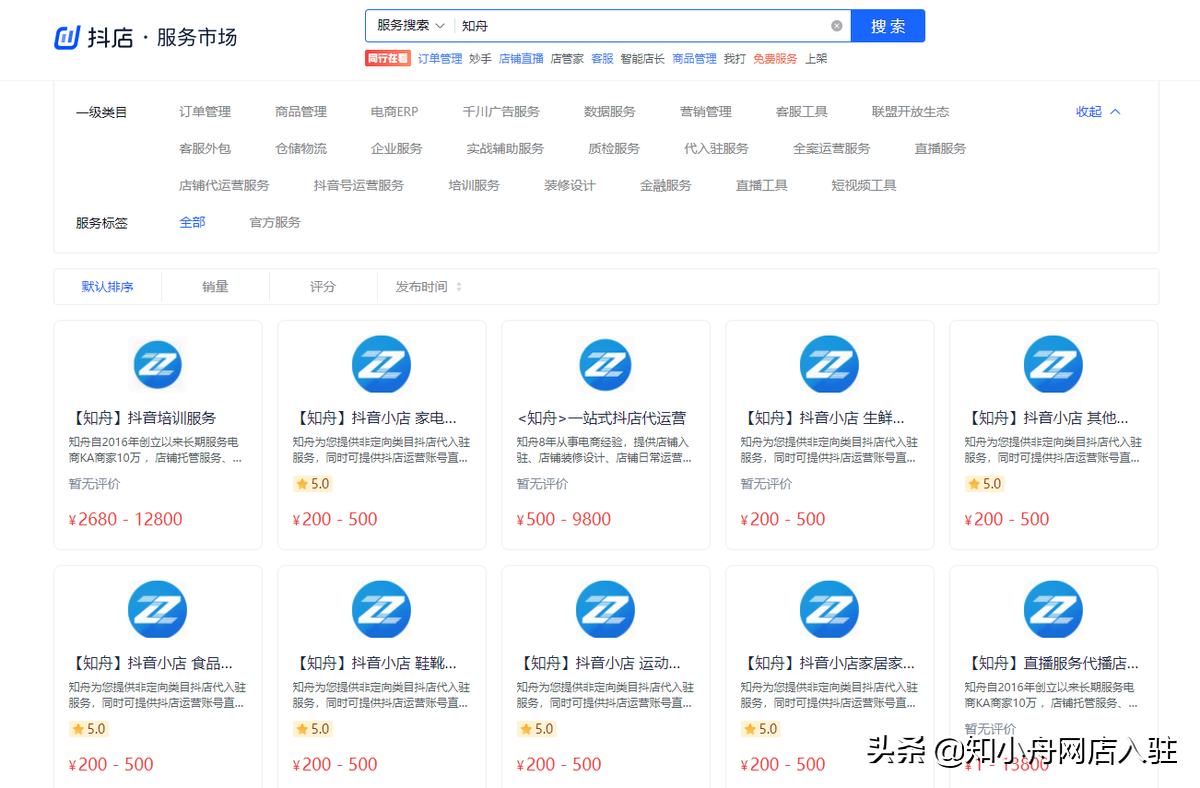Filter by 电商ERP category
1200x788 pixels.
coord(394,112)
